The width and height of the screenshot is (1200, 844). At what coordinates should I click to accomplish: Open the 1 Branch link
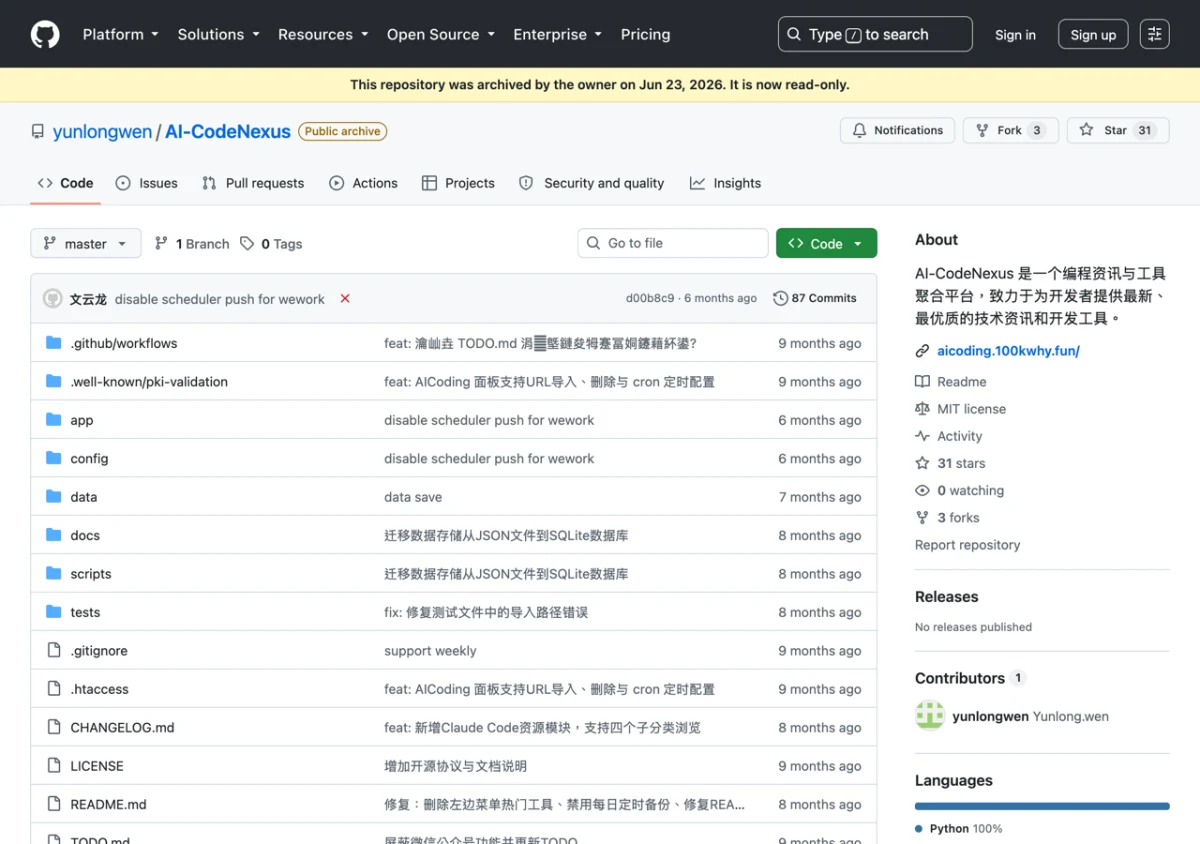192,244
